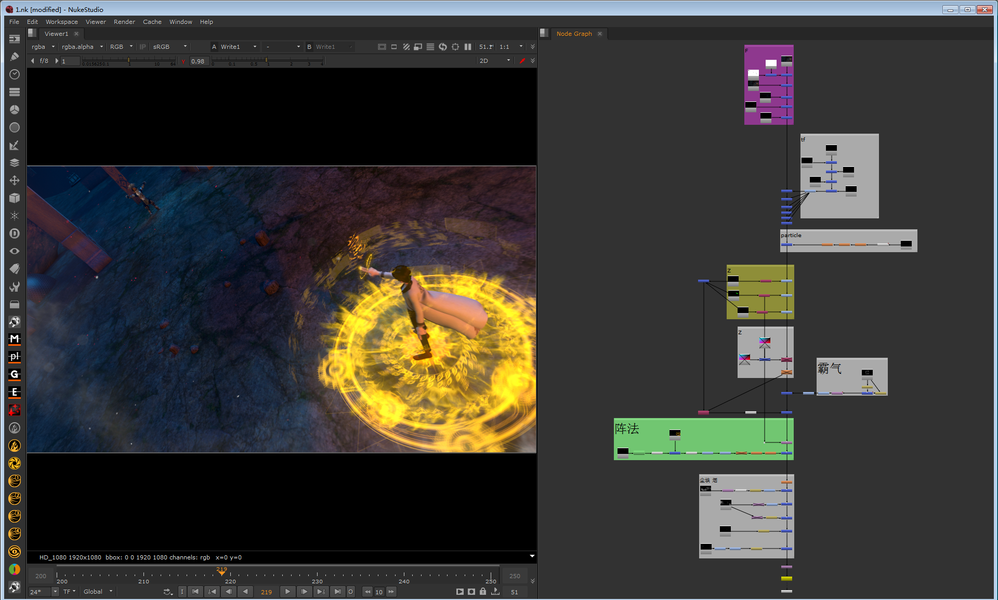The height and width of the screenshot is (600, 998).
Task: Open the rgba.alpha channel dropdown
Action: point(81,46)
